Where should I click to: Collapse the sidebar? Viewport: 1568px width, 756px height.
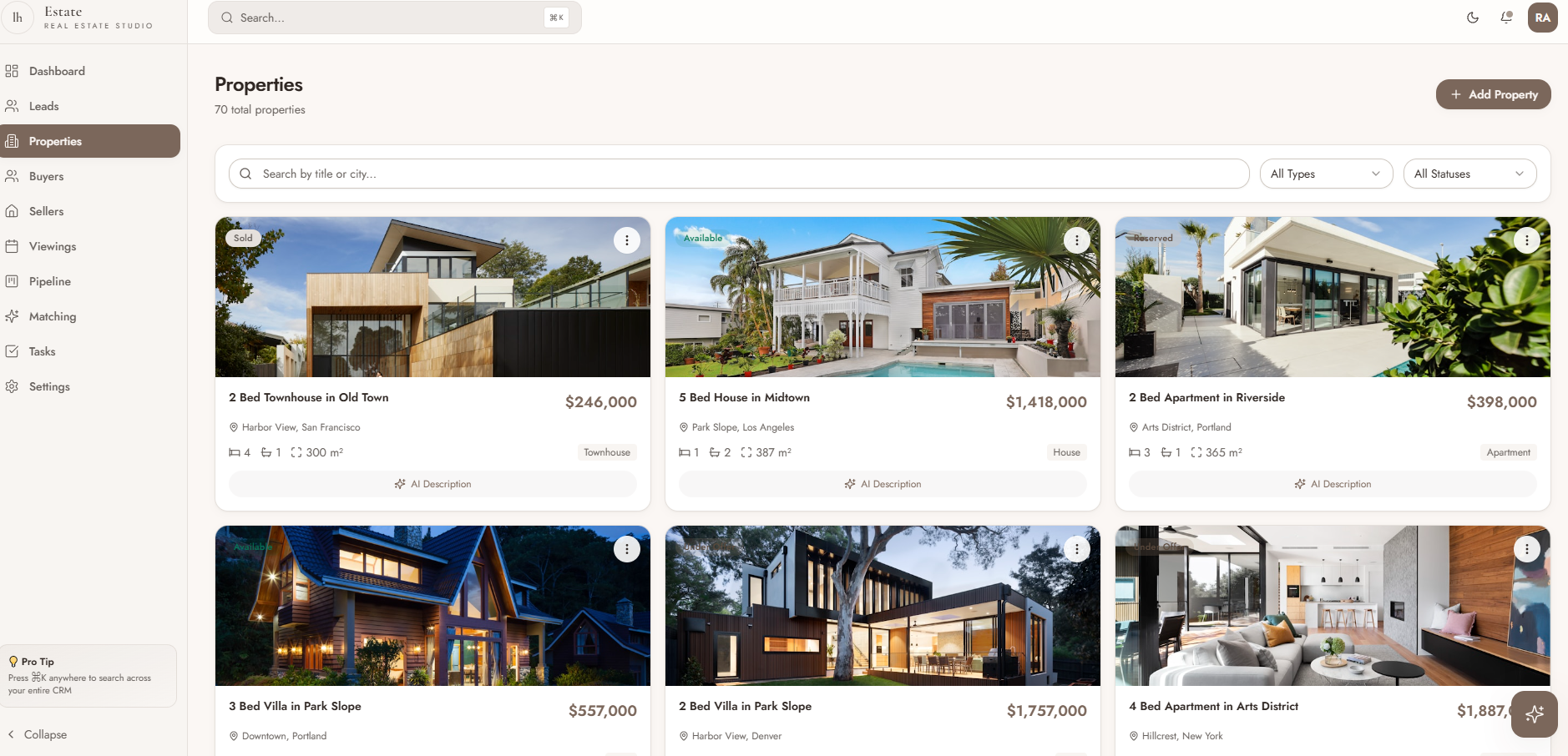click(x=38, y=734)
